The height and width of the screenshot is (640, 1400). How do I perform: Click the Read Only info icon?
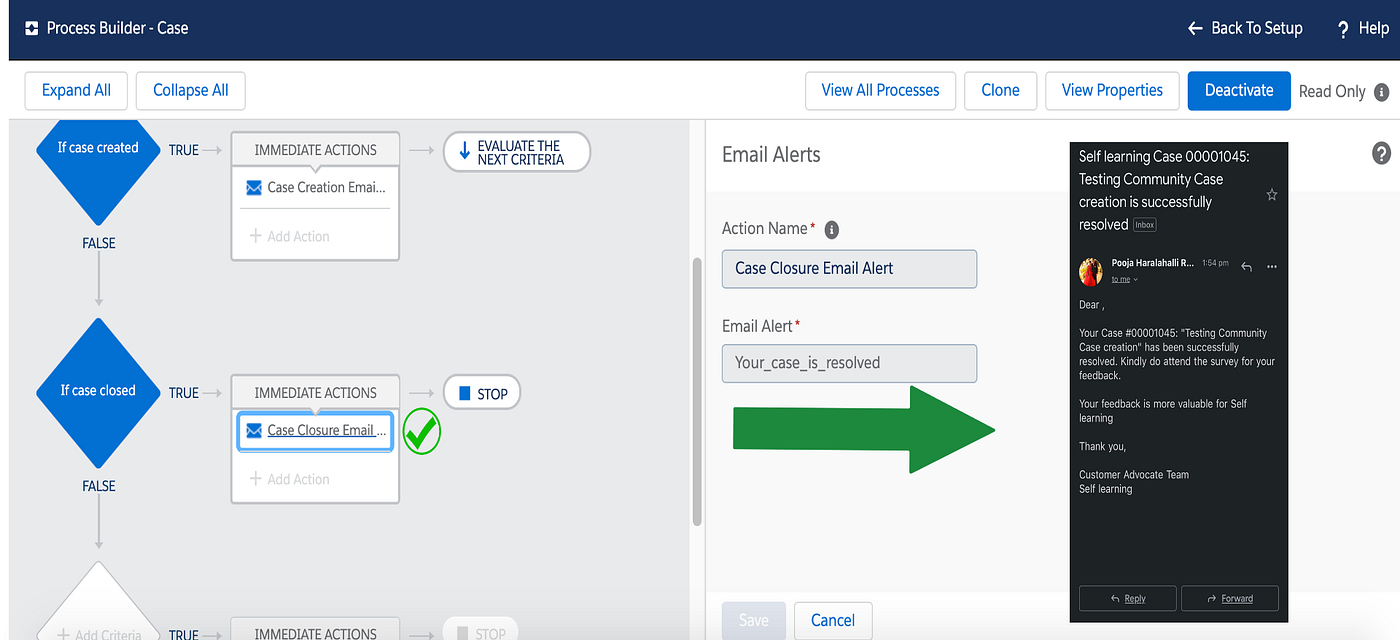pos(1382,91)
